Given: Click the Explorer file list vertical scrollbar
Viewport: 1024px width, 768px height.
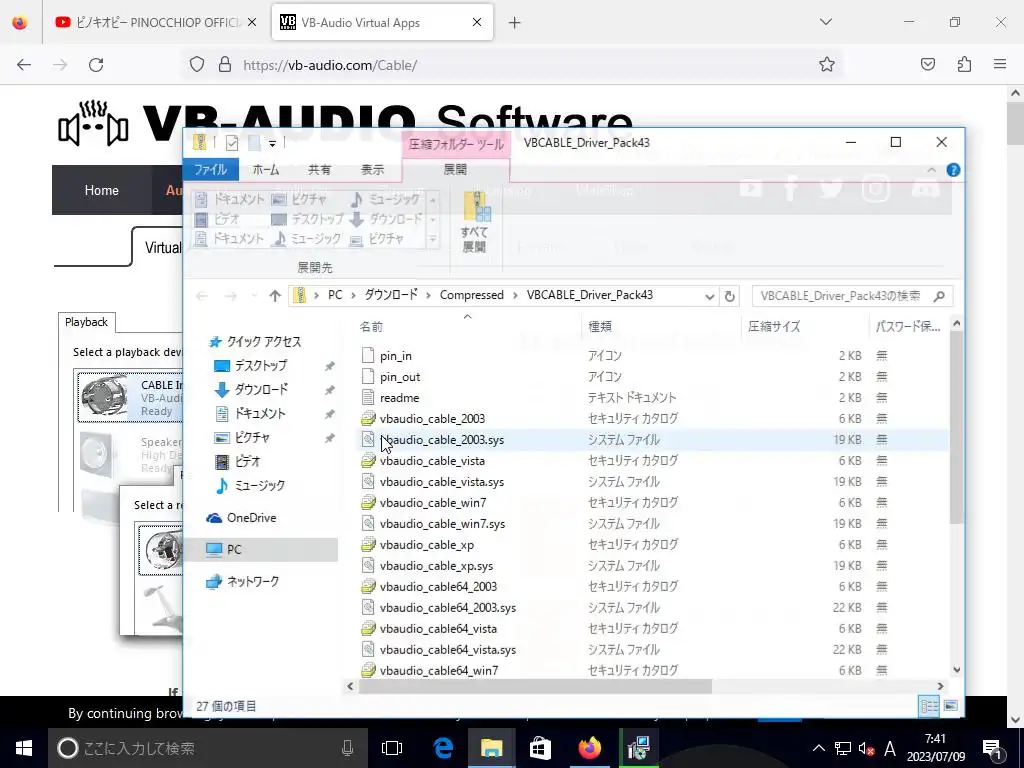Looking at the screenshot, I should (956, 427).
